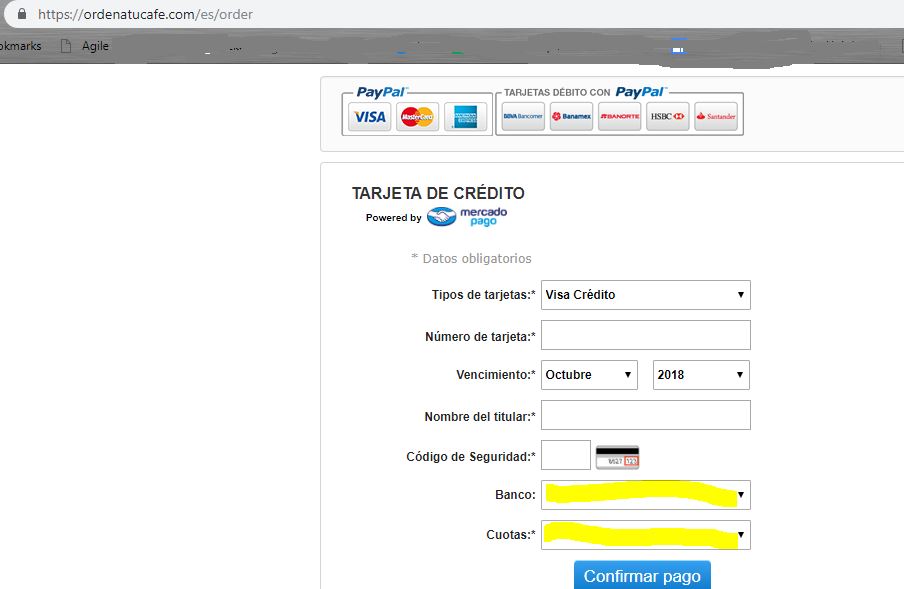The image size is (904, 589).
Task: Open the expiration month dropdown showing Octubre
Action: tap(589, 375)
